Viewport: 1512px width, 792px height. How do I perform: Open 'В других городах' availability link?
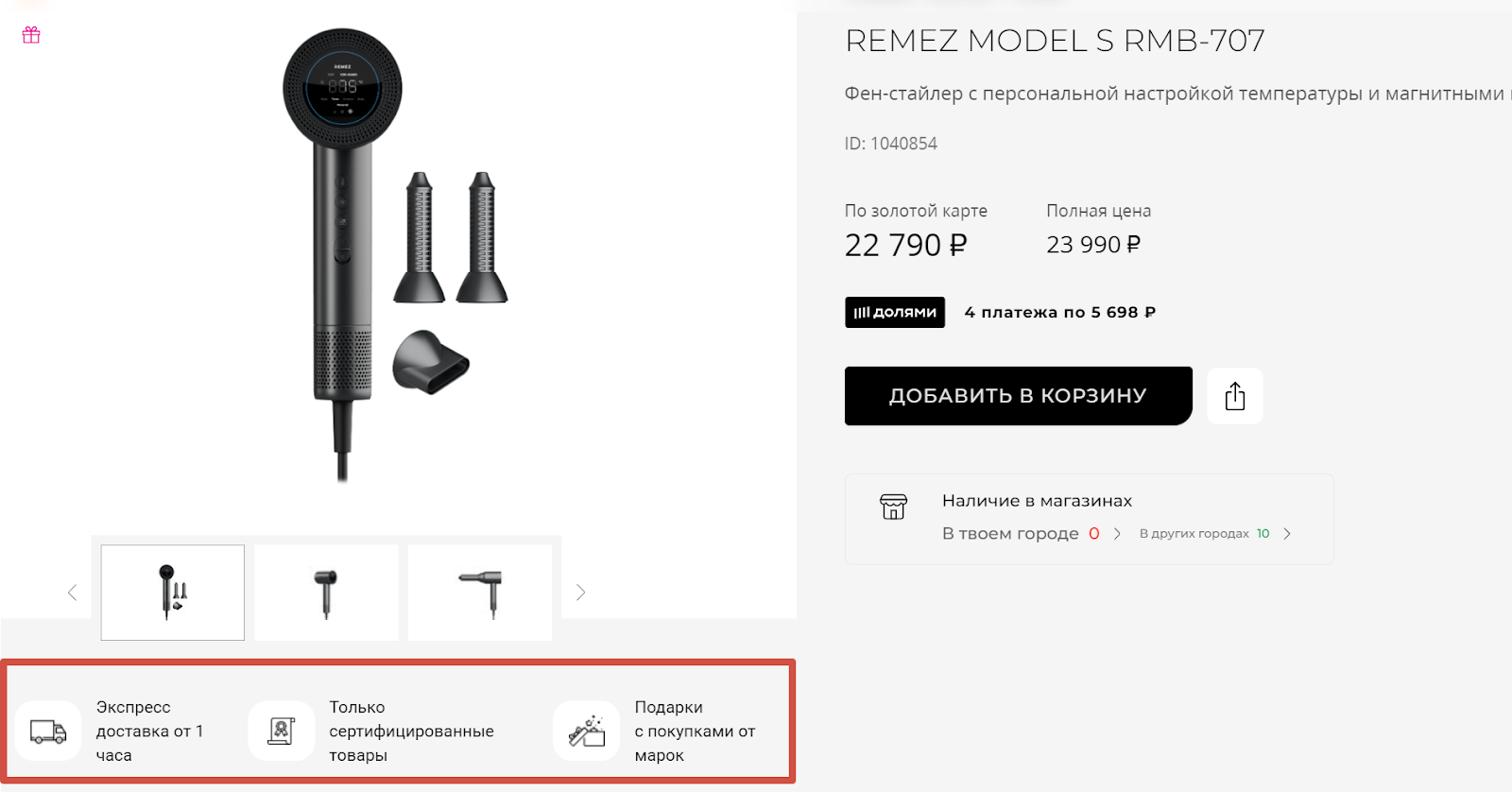[1194, 534]
